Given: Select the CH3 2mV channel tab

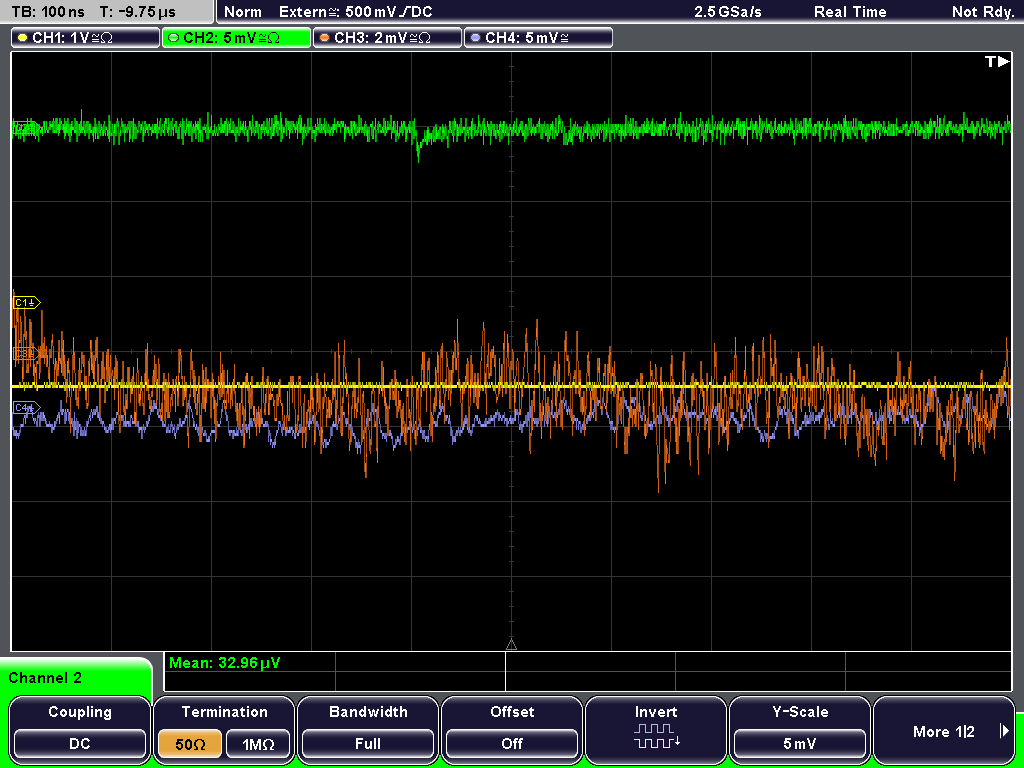Looking at the screenshot, I should pos(387,38).
